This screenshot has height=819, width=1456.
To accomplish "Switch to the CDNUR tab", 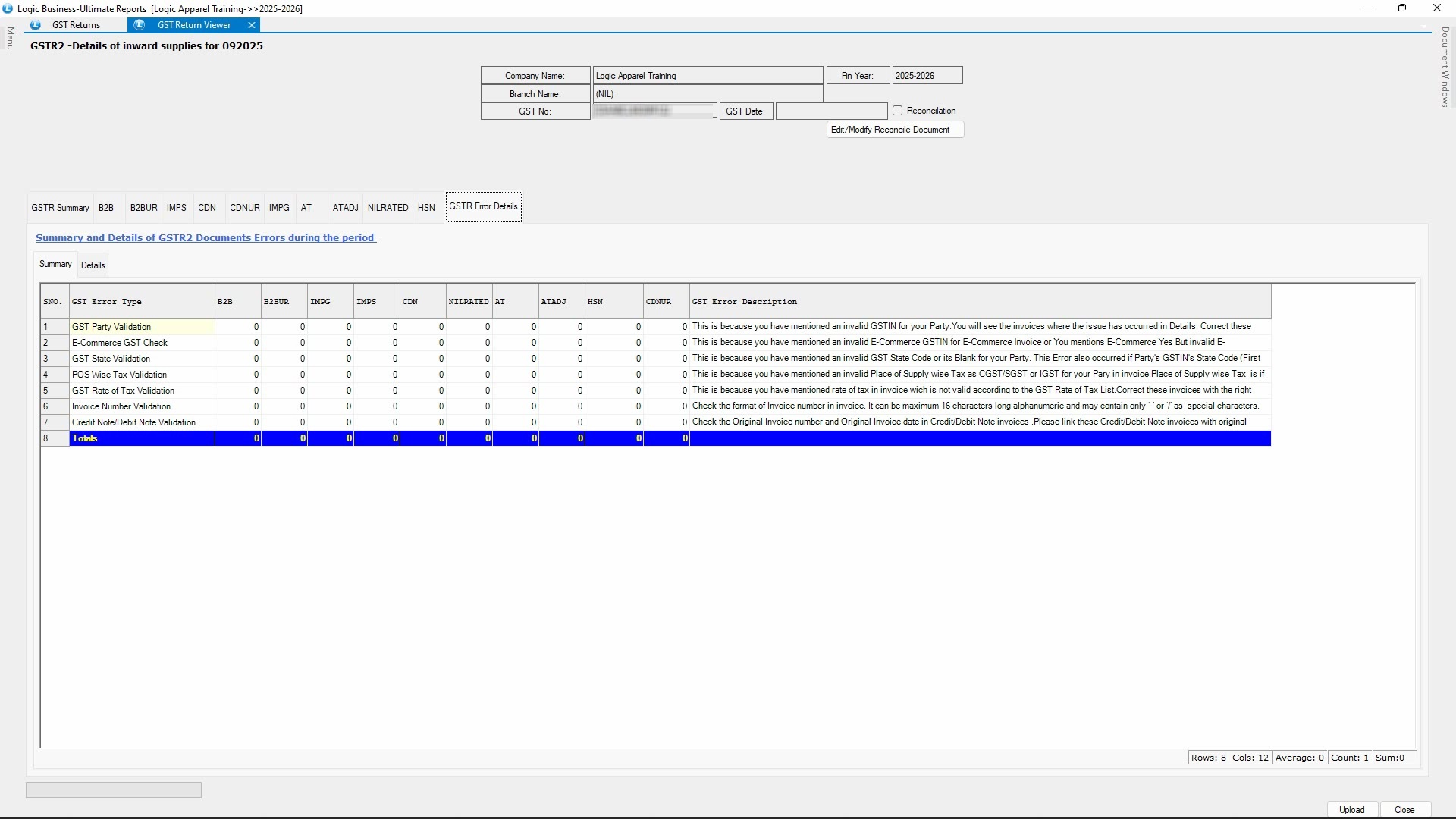I will (x=244, y=208).
